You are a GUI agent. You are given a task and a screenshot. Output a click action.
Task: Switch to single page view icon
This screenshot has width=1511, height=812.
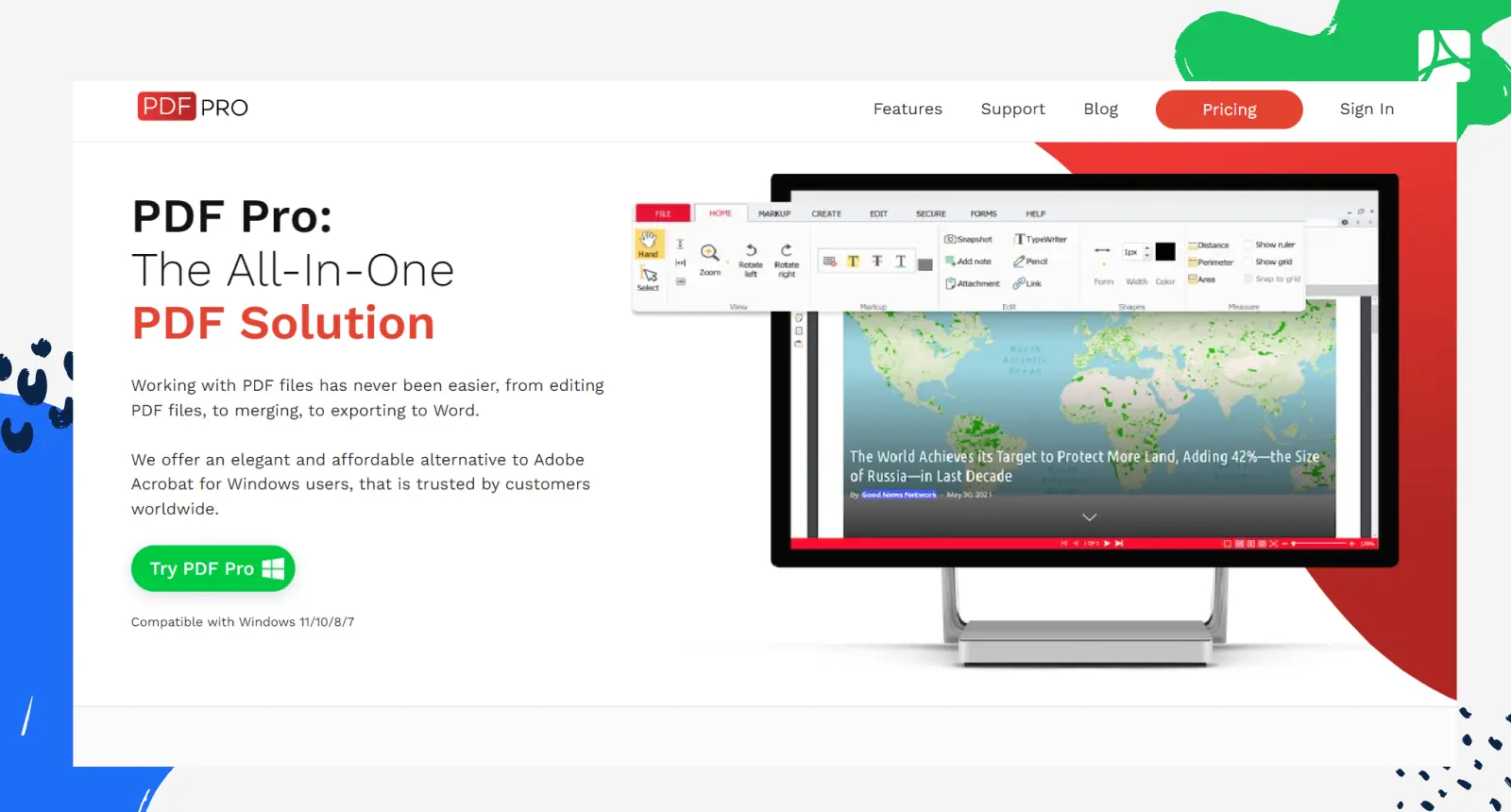pos(1227,543)
